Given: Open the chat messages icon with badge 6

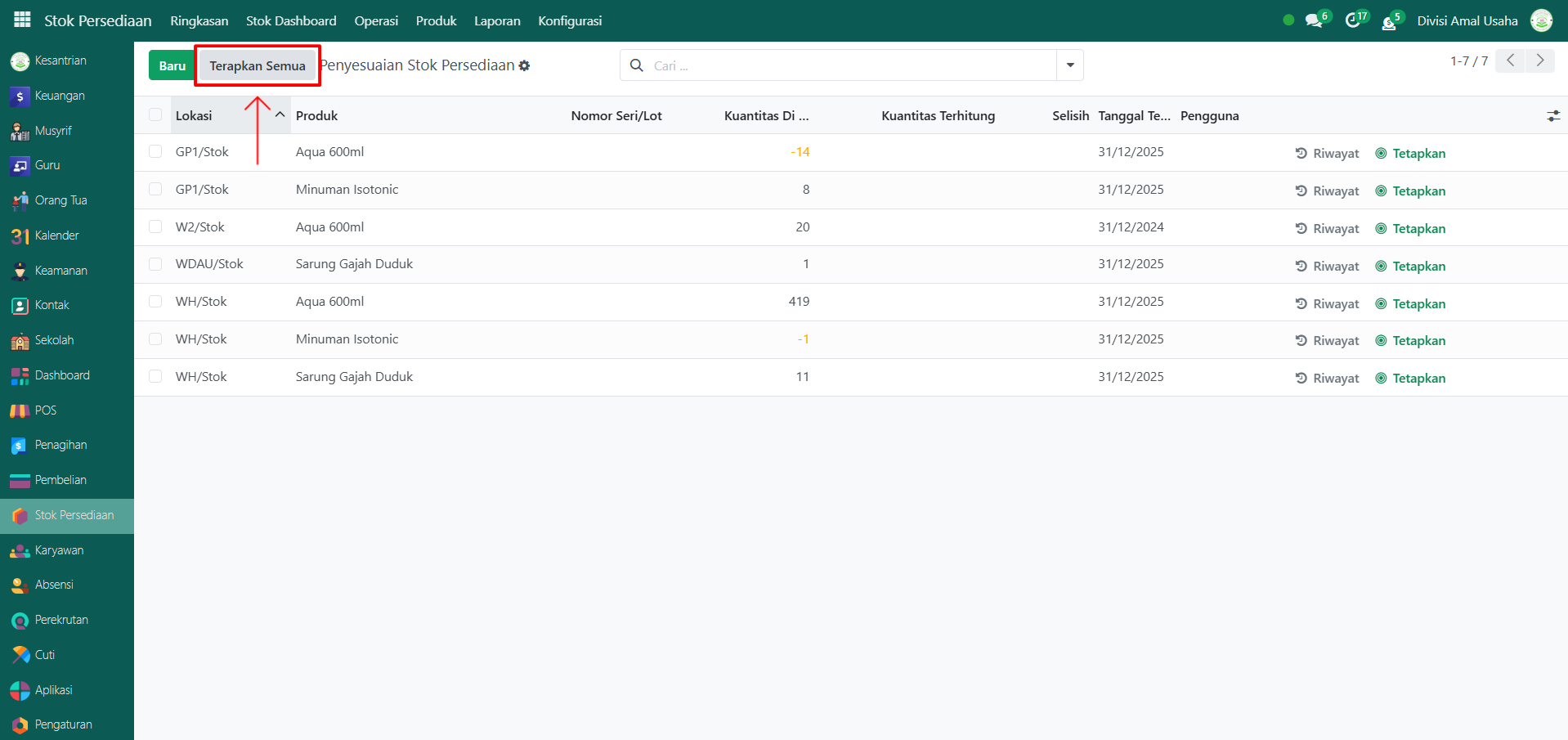Looking at the screenshot, I should point(1314,21).
